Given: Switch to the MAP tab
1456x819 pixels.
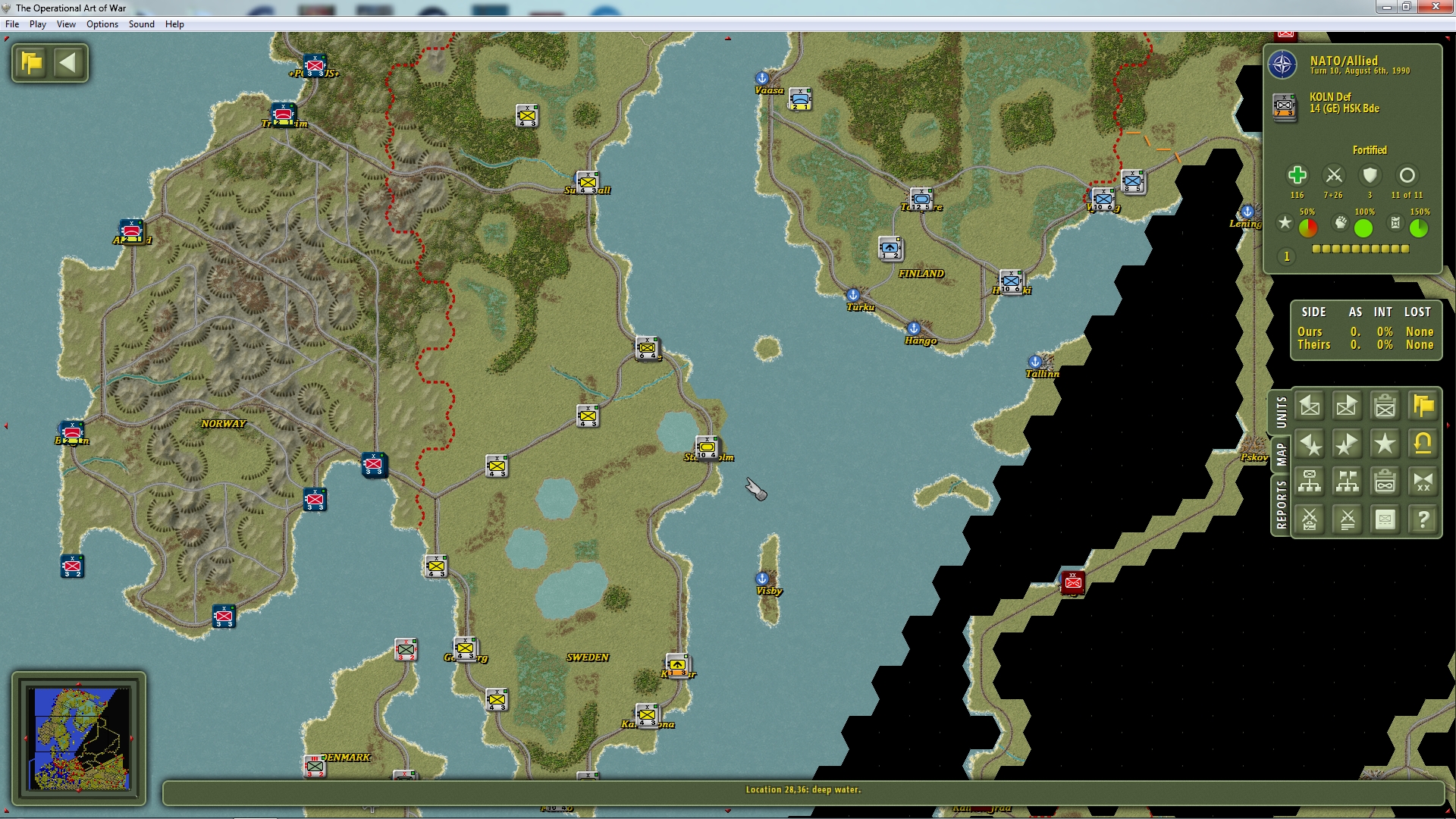Looking at the screenshot, I should point(1281,454).
